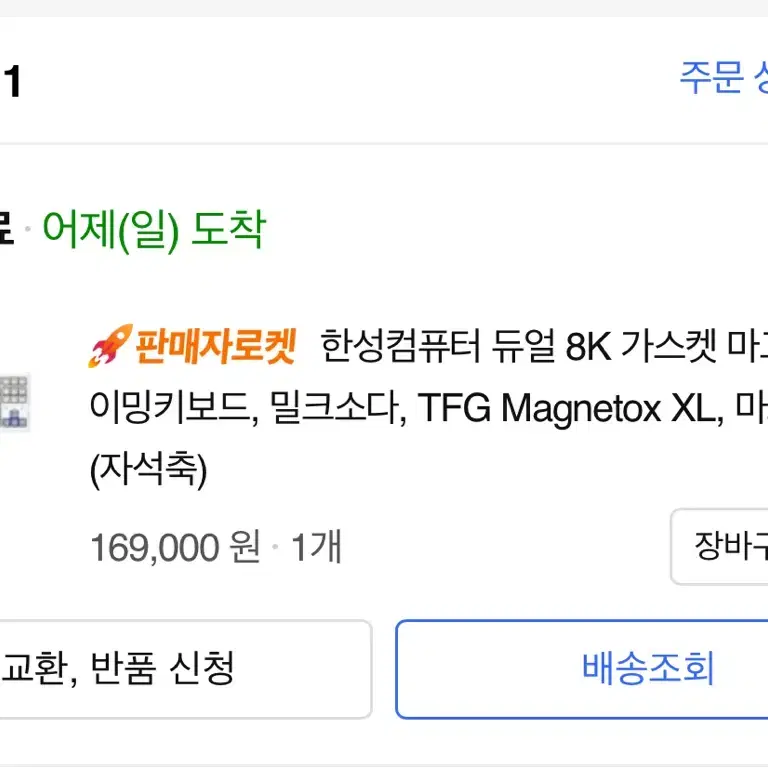
Task: Click the order date header number
Action: point(12,82)
